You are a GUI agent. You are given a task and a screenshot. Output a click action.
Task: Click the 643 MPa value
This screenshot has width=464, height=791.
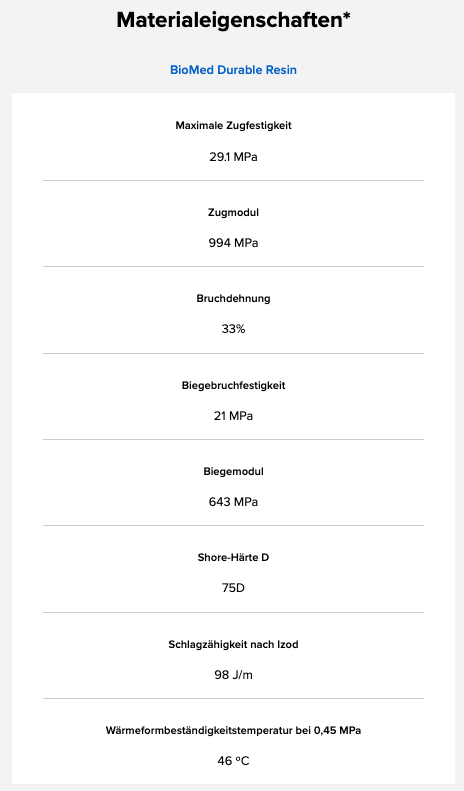[x=233, y=502]
